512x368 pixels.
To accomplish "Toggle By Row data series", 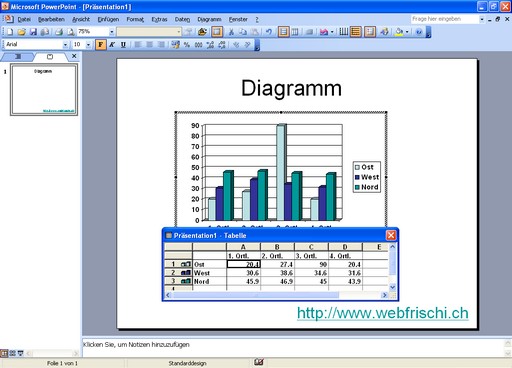I will tap(284, 32).
